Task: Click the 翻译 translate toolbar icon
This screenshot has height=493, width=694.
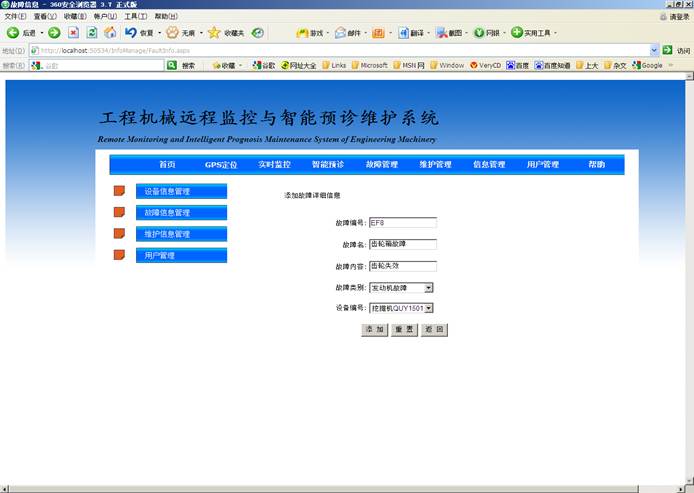Action: click(x=403, y=33)
